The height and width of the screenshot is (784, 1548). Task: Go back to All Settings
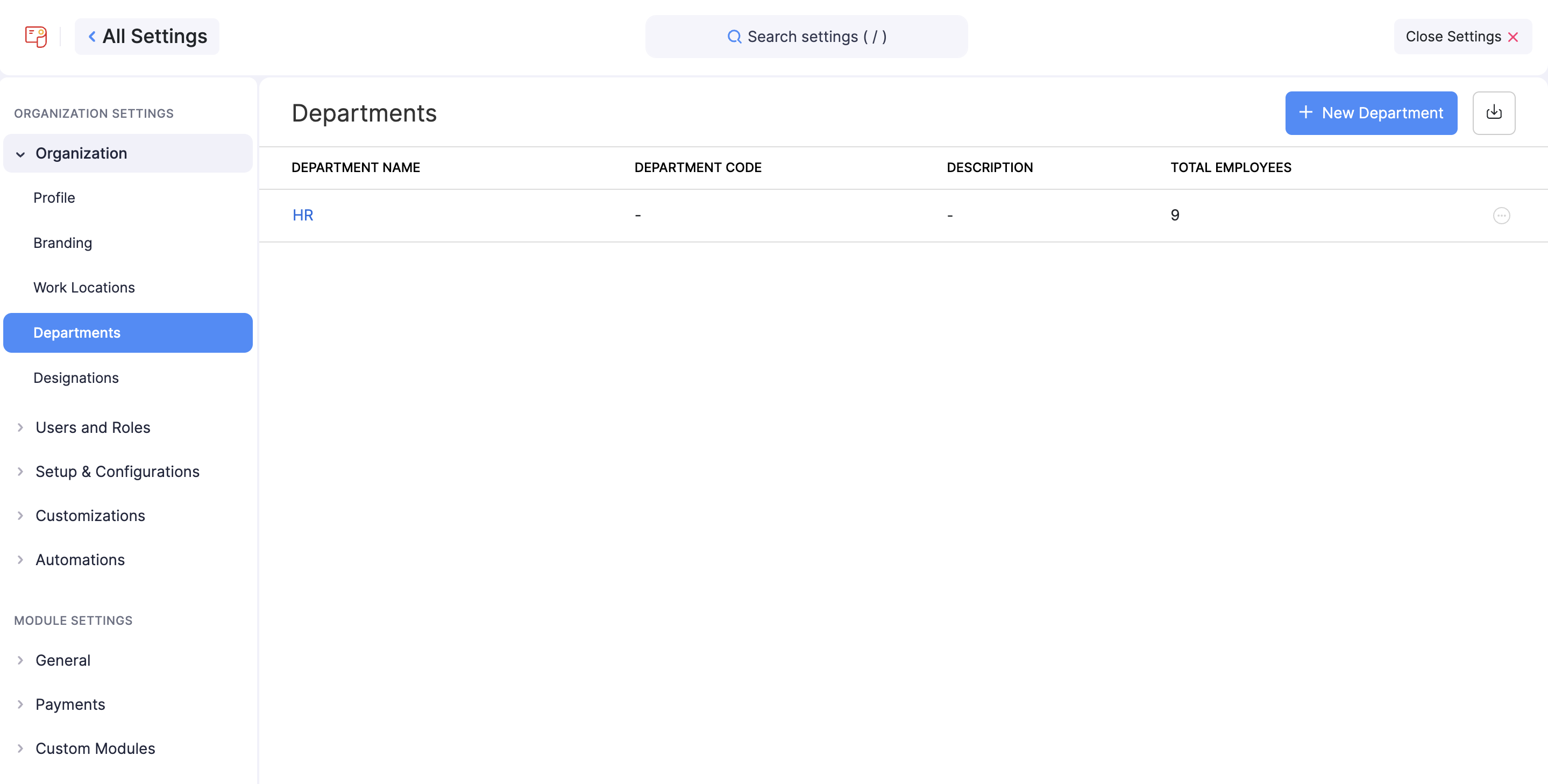pyautogui.click(x=147, y=37)
